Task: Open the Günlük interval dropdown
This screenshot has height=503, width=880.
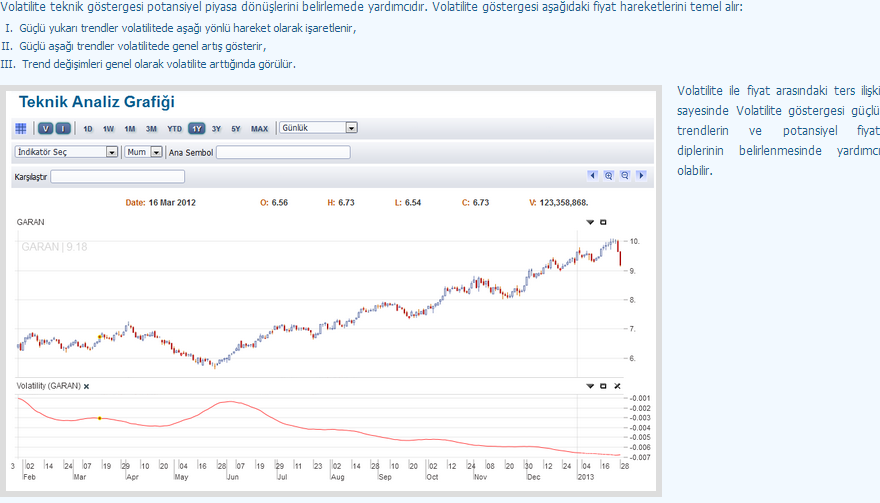Action: point(318,128)
